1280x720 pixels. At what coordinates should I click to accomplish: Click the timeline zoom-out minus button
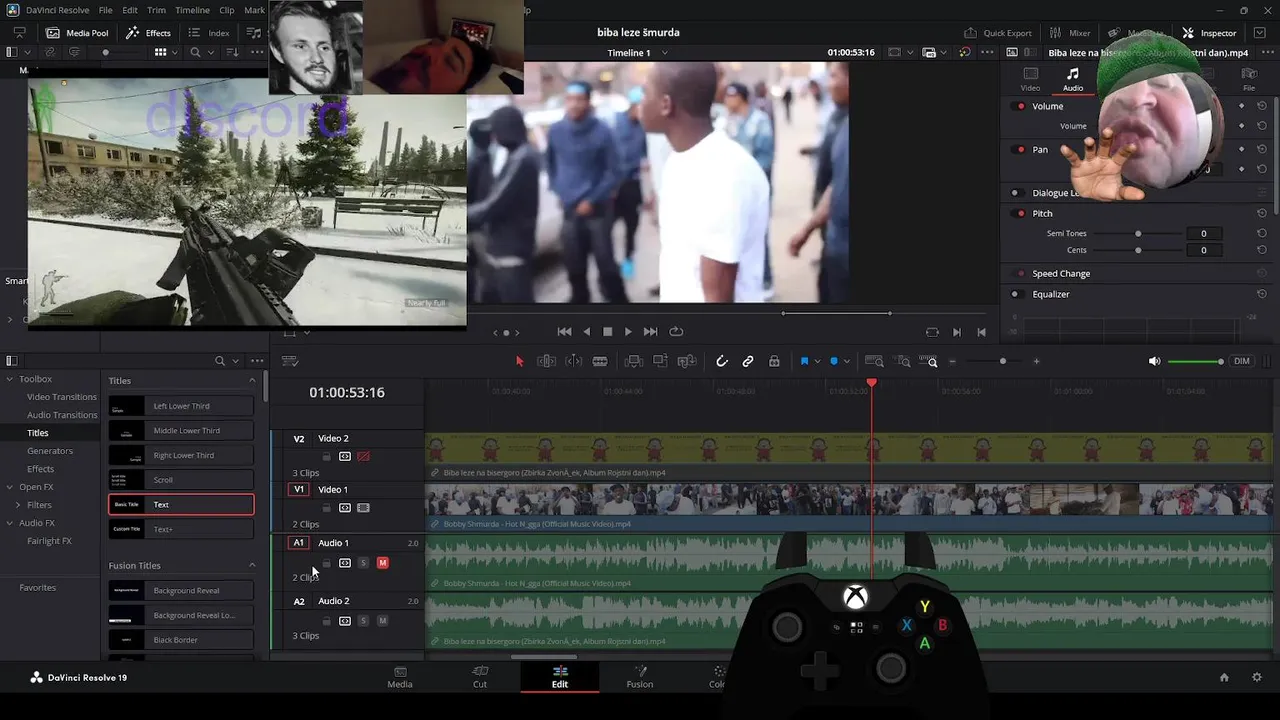952,361
